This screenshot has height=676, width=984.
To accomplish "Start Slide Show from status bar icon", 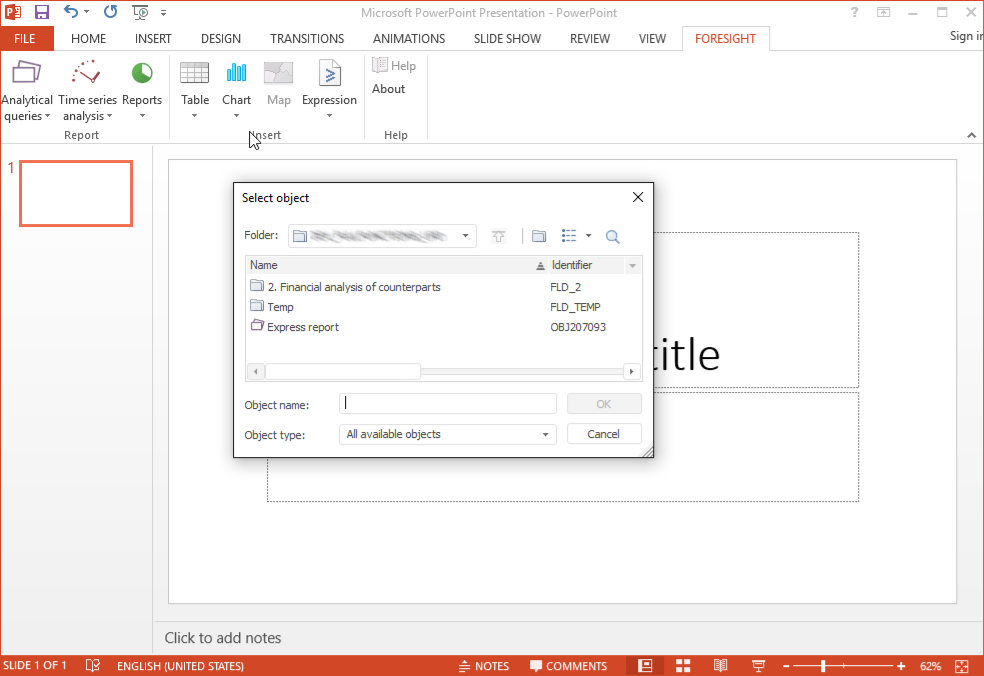I will (x=758, y=666).
